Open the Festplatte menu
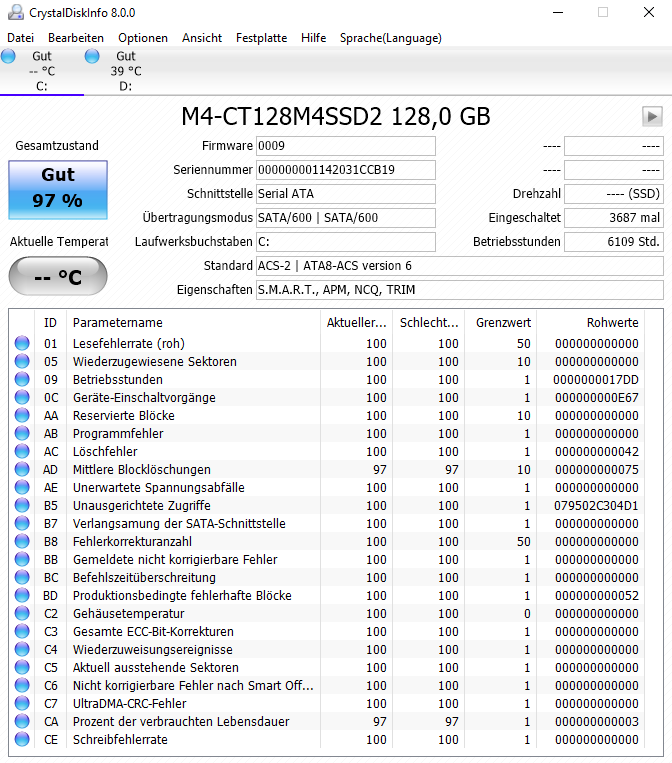Screen dimensions: 672x763 (261, 38)
